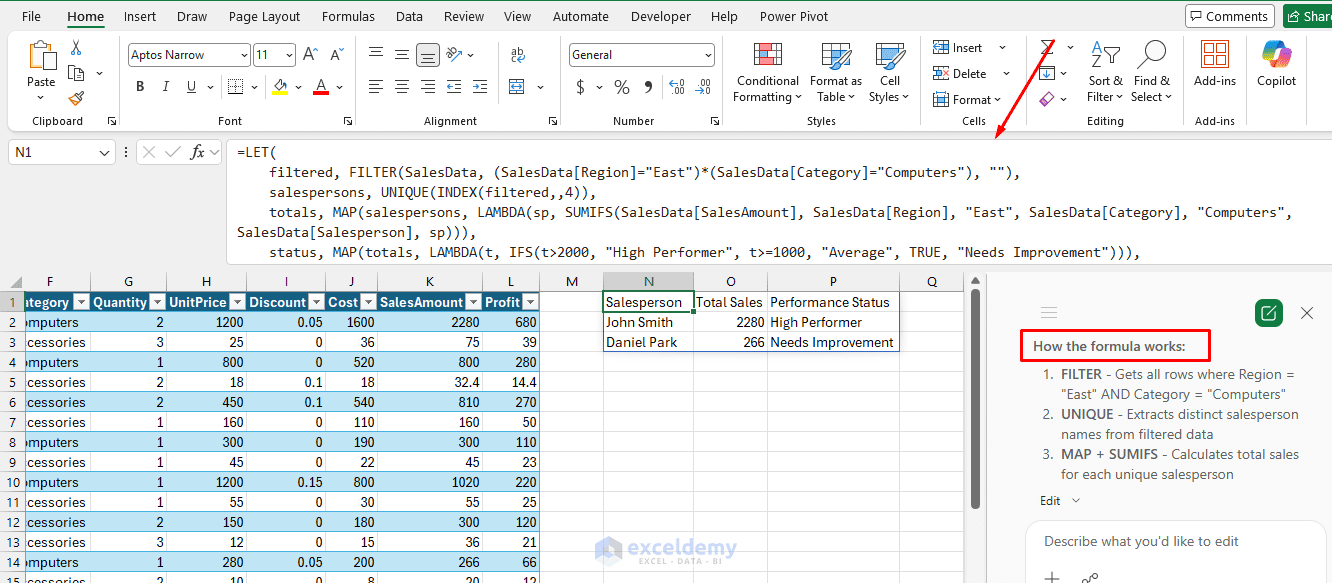Open the UnitPrice column filter dropdown

[x=236, y=302]
